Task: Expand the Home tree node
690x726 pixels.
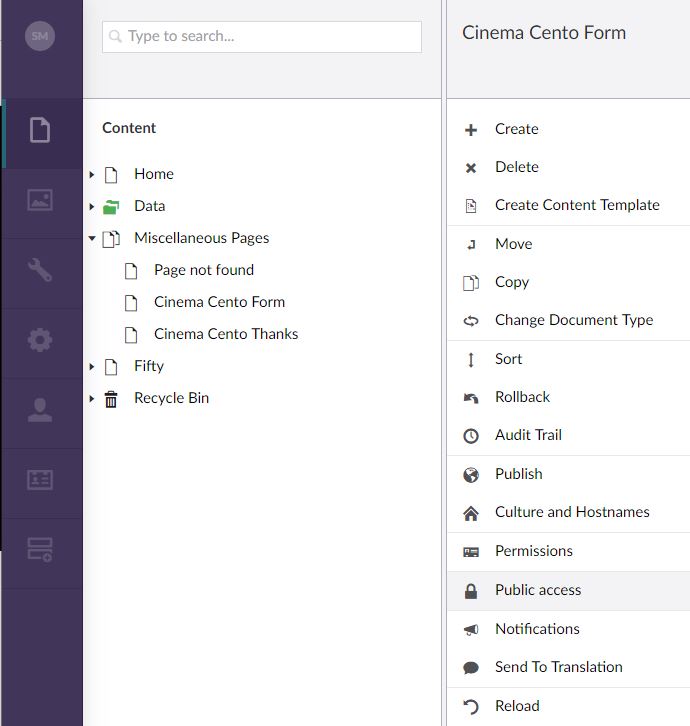Action: click(x=92, y=175)
